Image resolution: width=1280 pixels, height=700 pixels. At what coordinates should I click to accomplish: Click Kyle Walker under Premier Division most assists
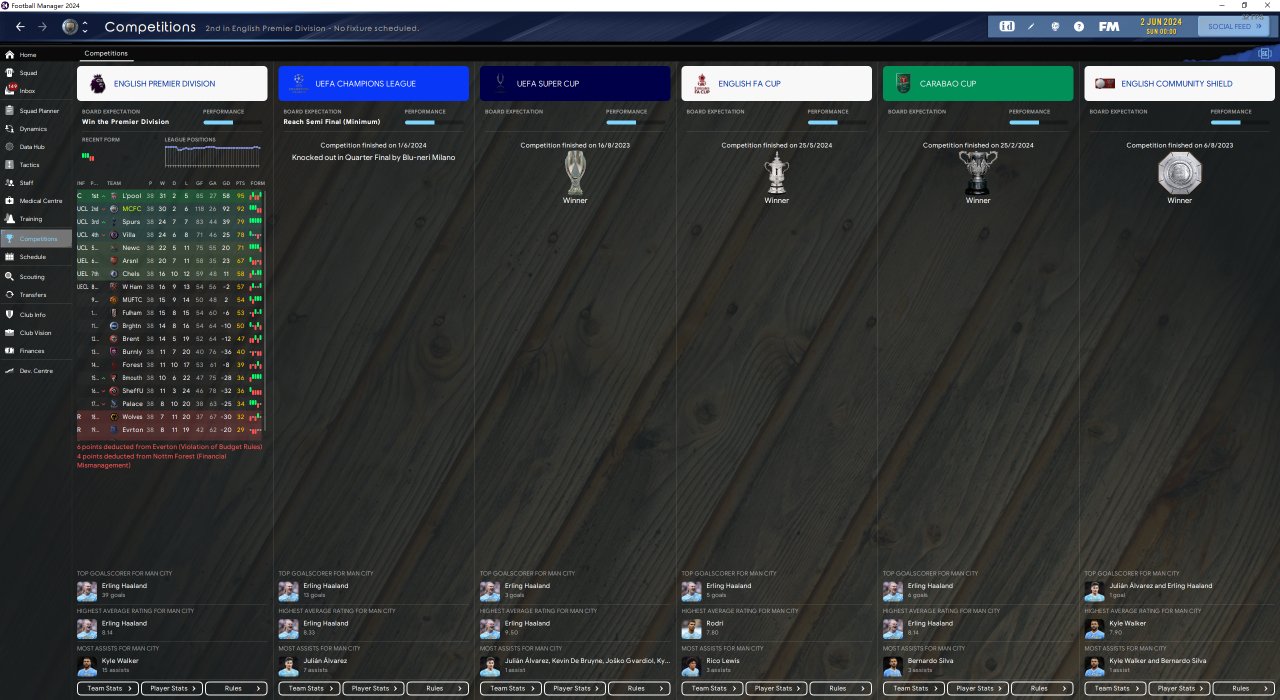pyautogui.click(x=121, y=661)
